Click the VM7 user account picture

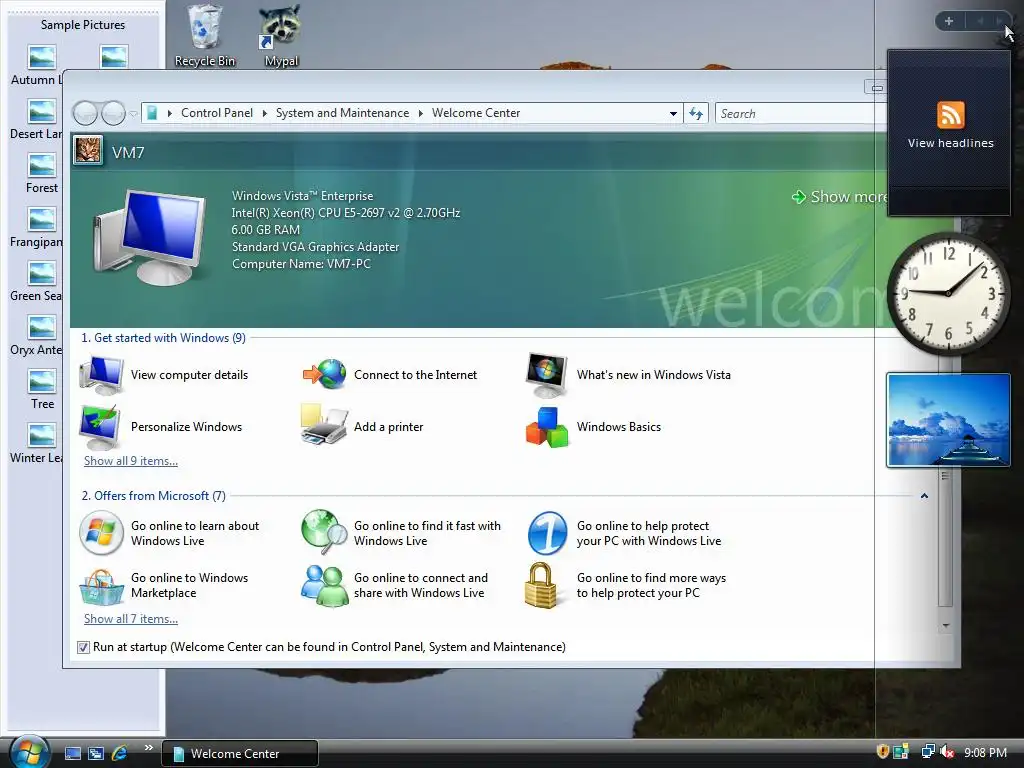(x=88, y=150)
